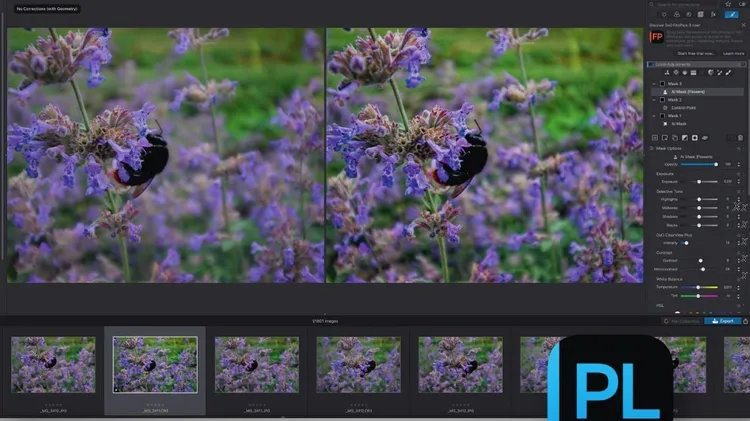
Task: Select the first thumbnail in filmstrip
Action: pyautogui.click(x=53, y=364)
